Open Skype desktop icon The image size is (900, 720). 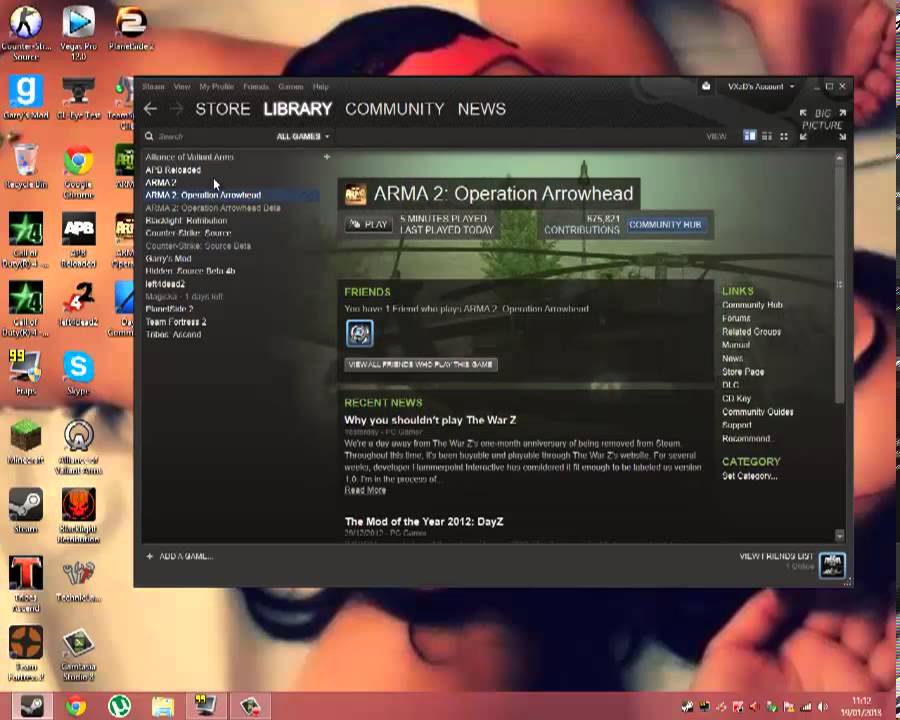click(79, 372)
